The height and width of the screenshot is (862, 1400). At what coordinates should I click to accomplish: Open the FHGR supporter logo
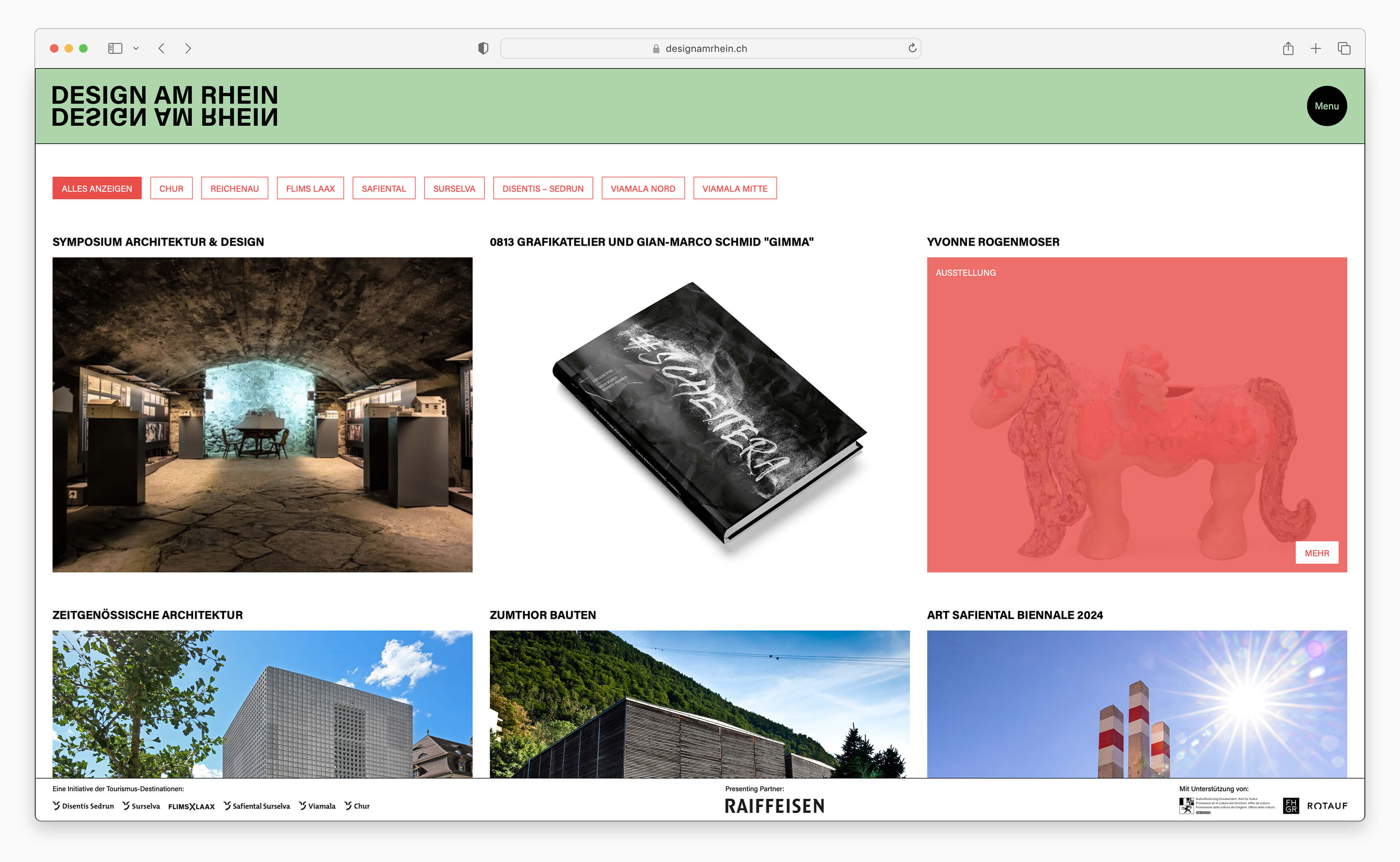coord(1290,806)
